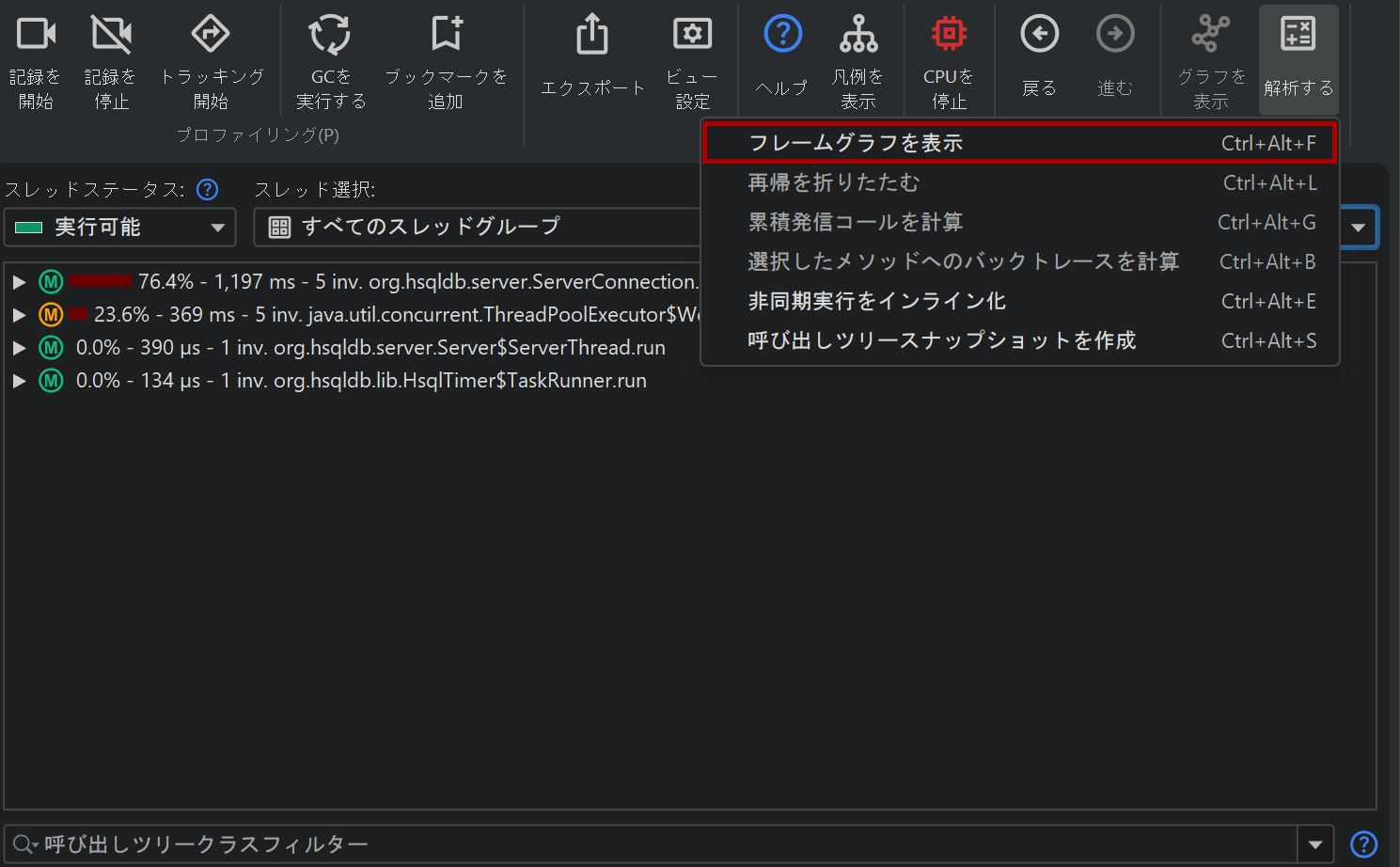Add a bookmark with ブックマークを追加
The height and width of the screenshot is (867, 1400).
point(446,35)
